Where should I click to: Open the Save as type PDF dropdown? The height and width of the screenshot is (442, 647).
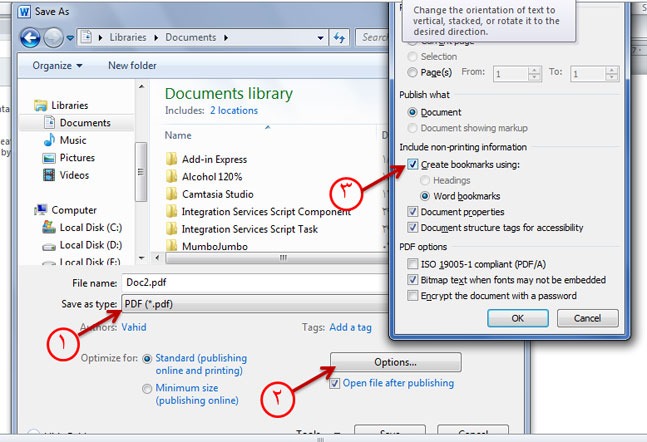pos(255,304)
